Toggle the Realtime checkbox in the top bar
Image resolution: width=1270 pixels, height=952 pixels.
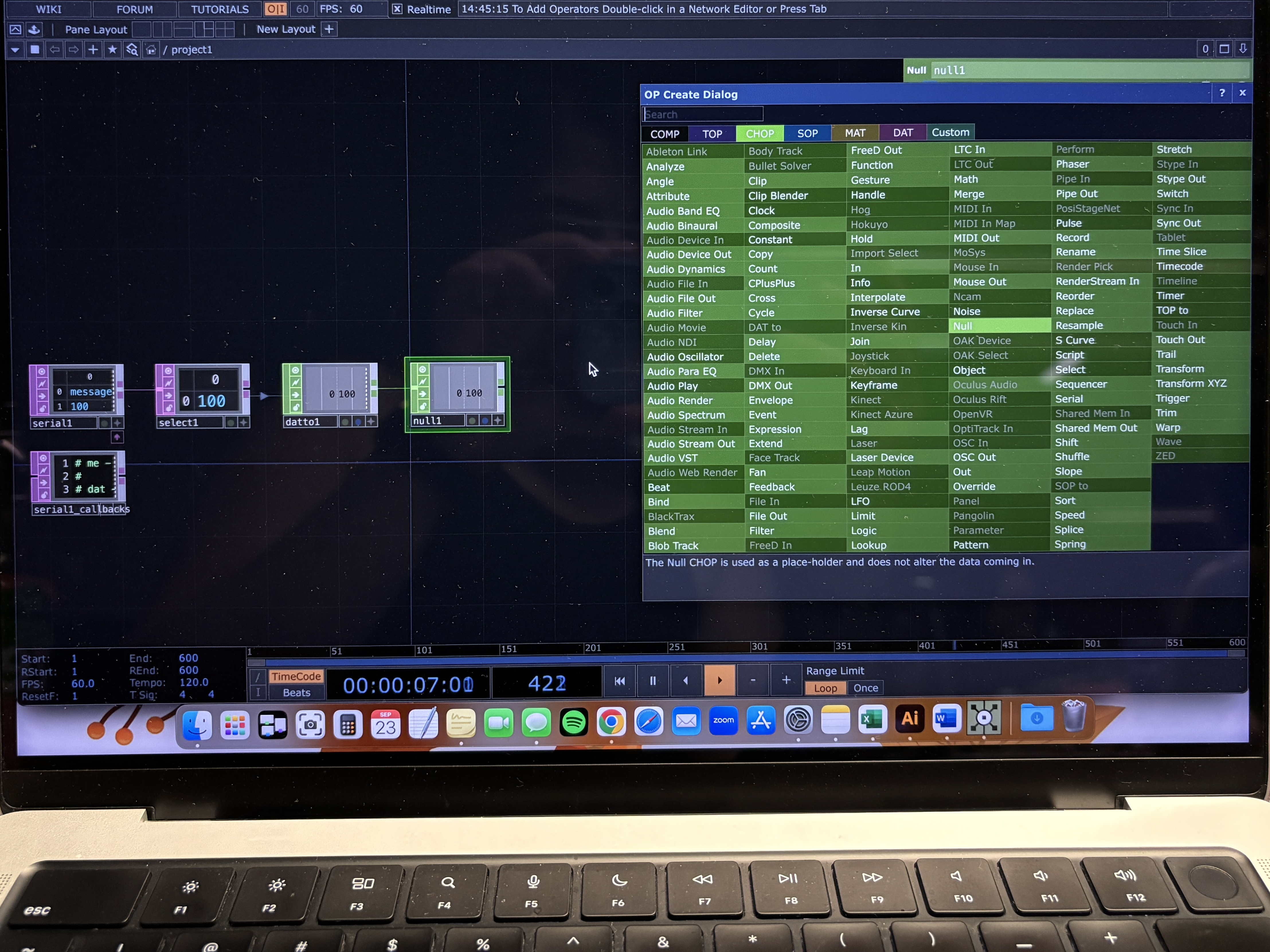(397, 9)
